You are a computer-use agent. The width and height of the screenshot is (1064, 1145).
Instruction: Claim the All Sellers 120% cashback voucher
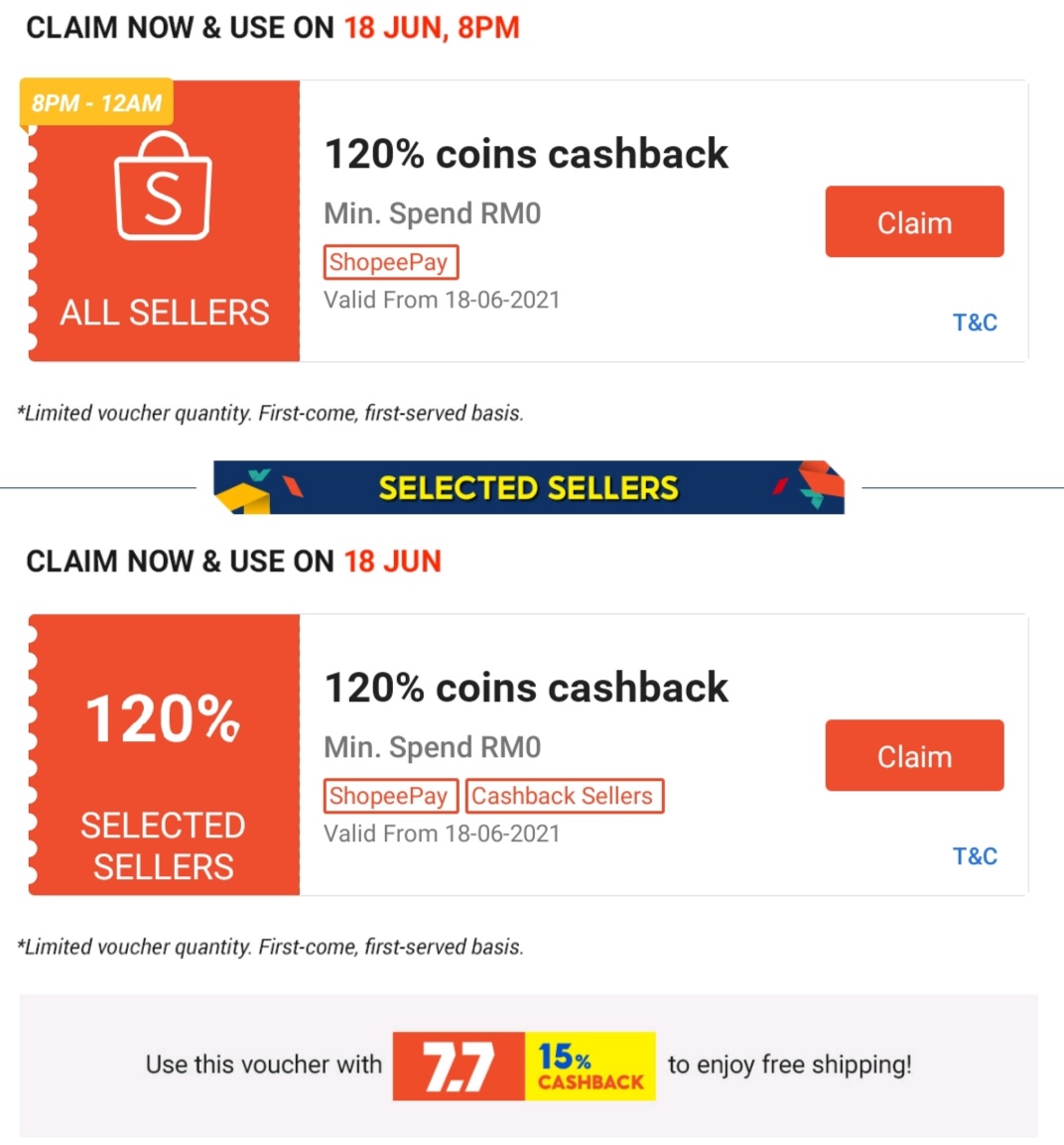[x=914, y=222]
